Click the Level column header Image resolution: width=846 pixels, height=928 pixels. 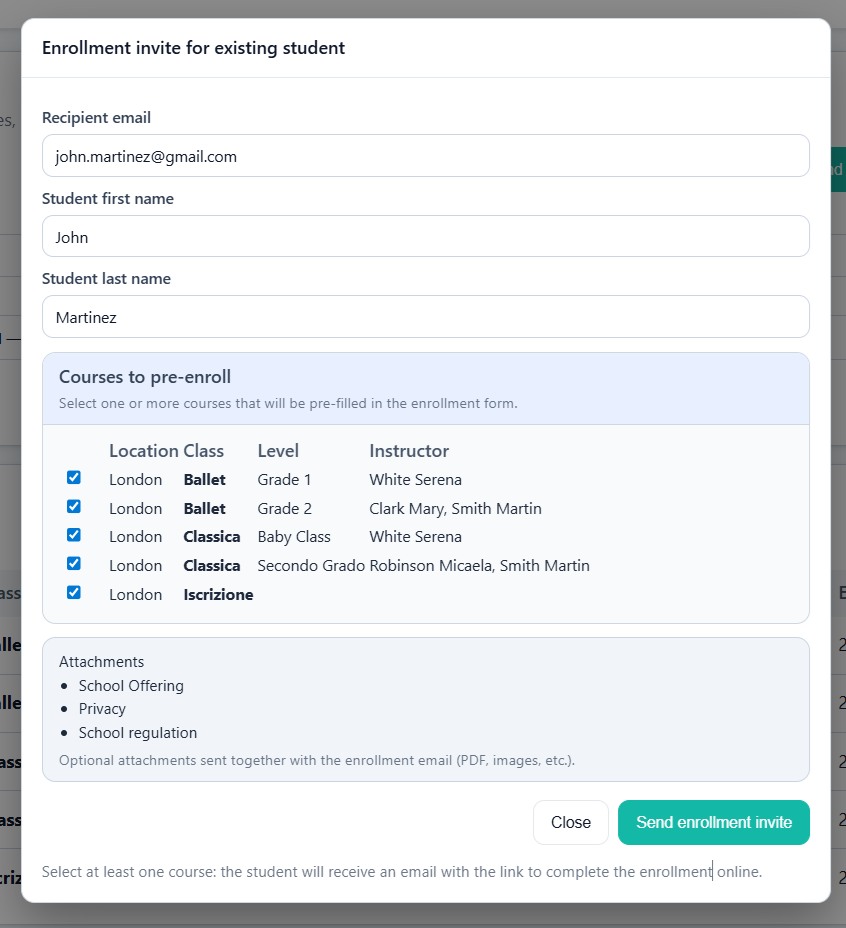pos(278,450)
